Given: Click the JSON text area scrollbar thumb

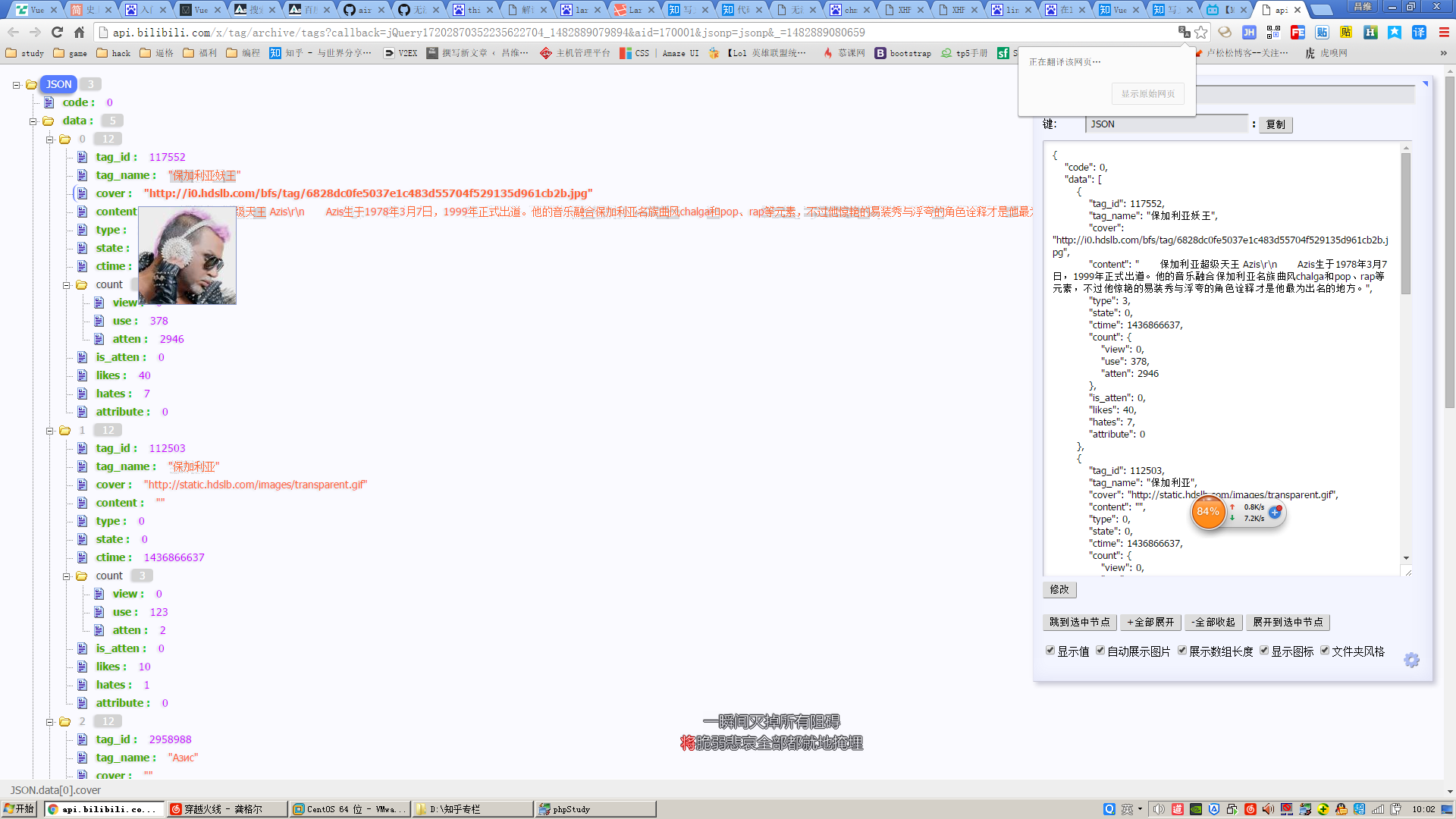Looking at the screenshot, I should tap(1405, 224).
